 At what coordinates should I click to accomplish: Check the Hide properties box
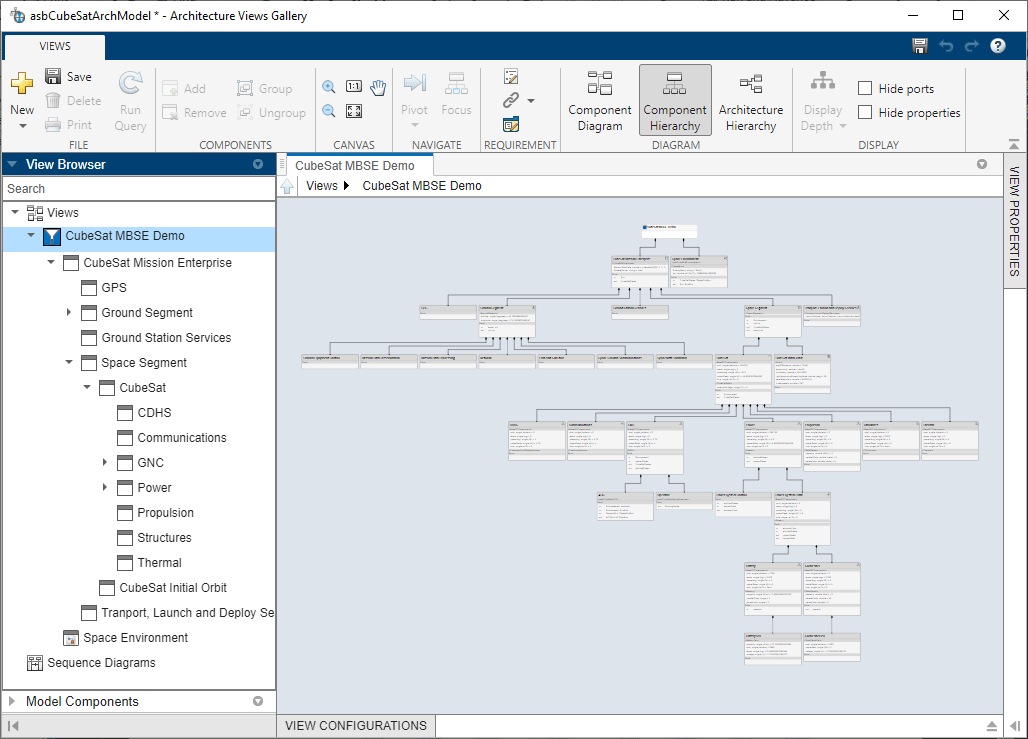point(863,112)
